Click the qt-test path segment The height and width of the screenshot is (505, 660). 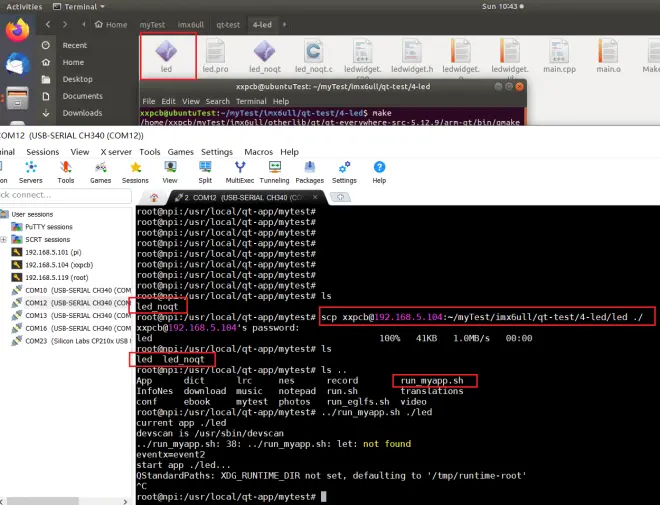pos(228,25)
